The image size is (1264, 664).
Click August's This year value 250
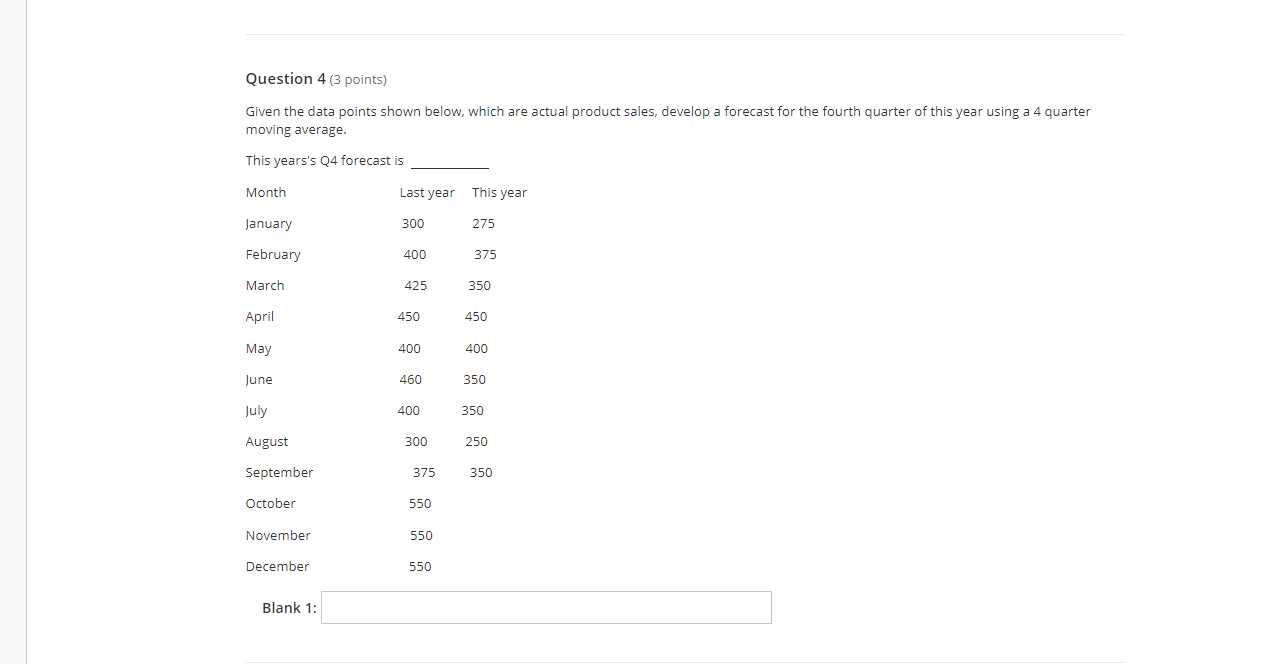coord(476,441)
